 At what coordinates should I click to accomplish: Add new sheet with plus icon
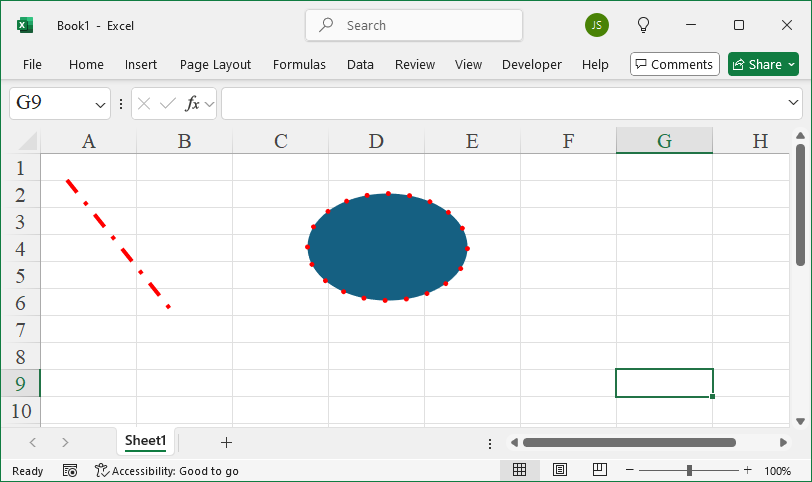pyautogui.click(x=226, y=443)
